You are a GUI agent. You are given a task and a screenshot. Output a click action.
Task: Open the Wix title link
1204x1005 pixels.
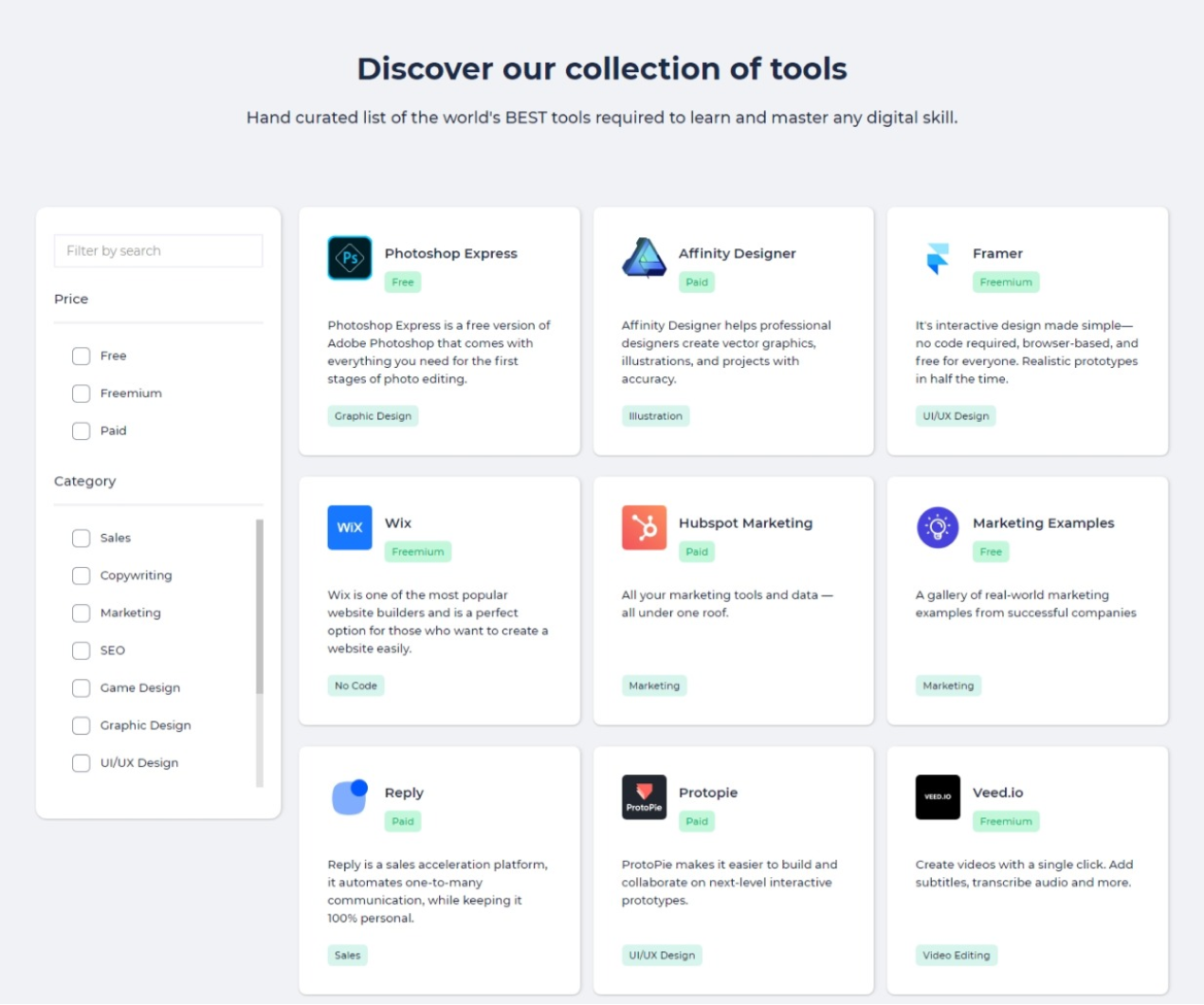click(397, 522)
